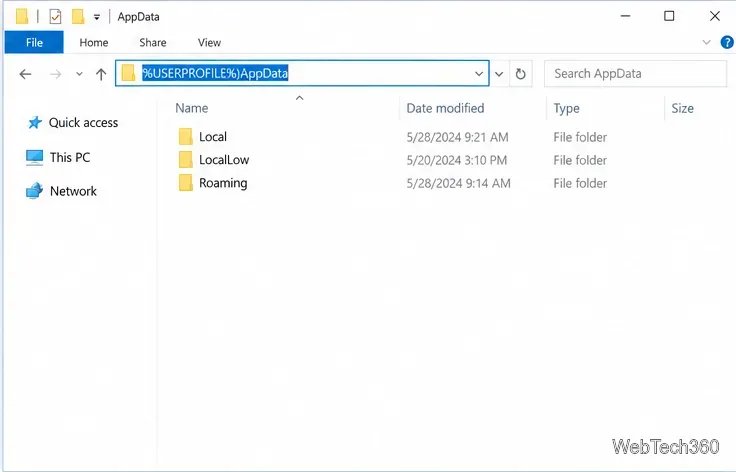Minimize the AppData window
Screen dimensions: 736x472
point(625,16)
